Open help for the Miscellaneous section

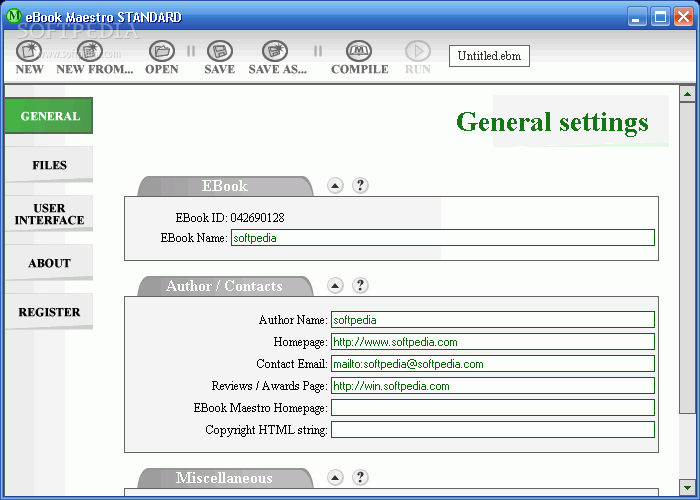[x=360, y=477]
